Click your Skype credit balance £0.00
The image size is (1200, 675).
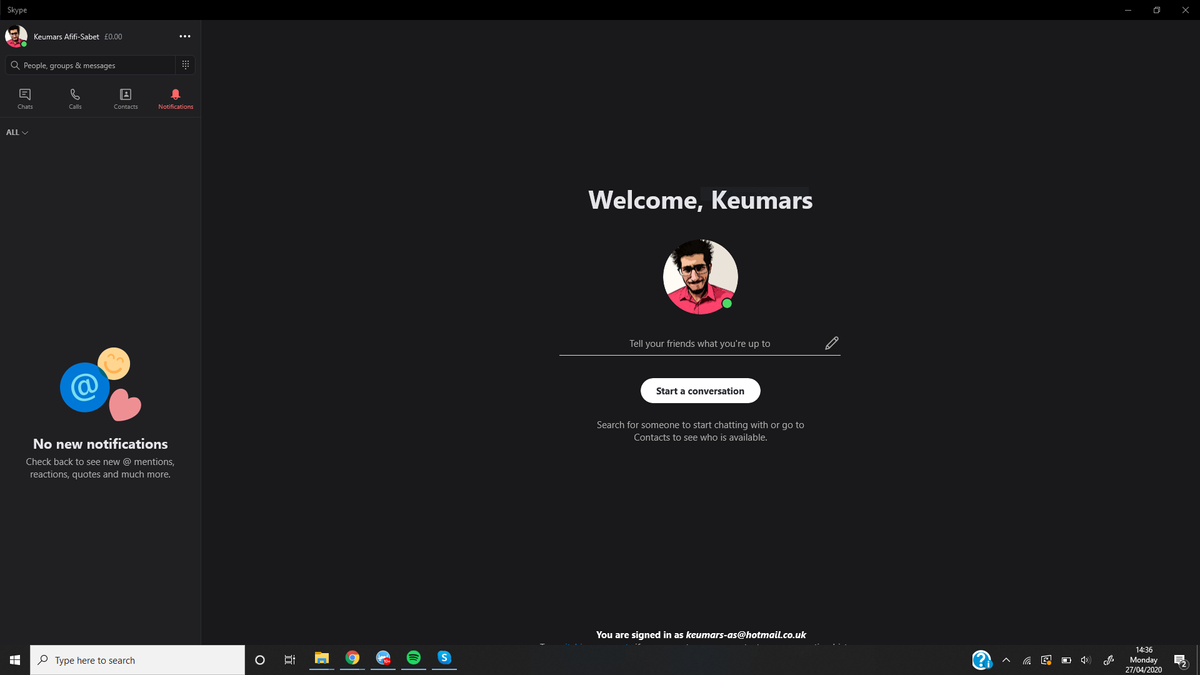113,36
